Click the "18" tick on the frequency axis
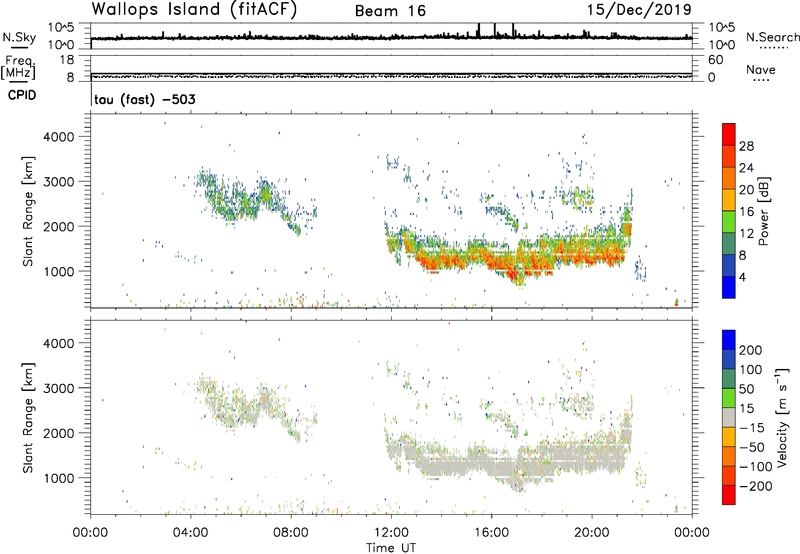This screenshot has height=554, width=800. pos(67,60)
